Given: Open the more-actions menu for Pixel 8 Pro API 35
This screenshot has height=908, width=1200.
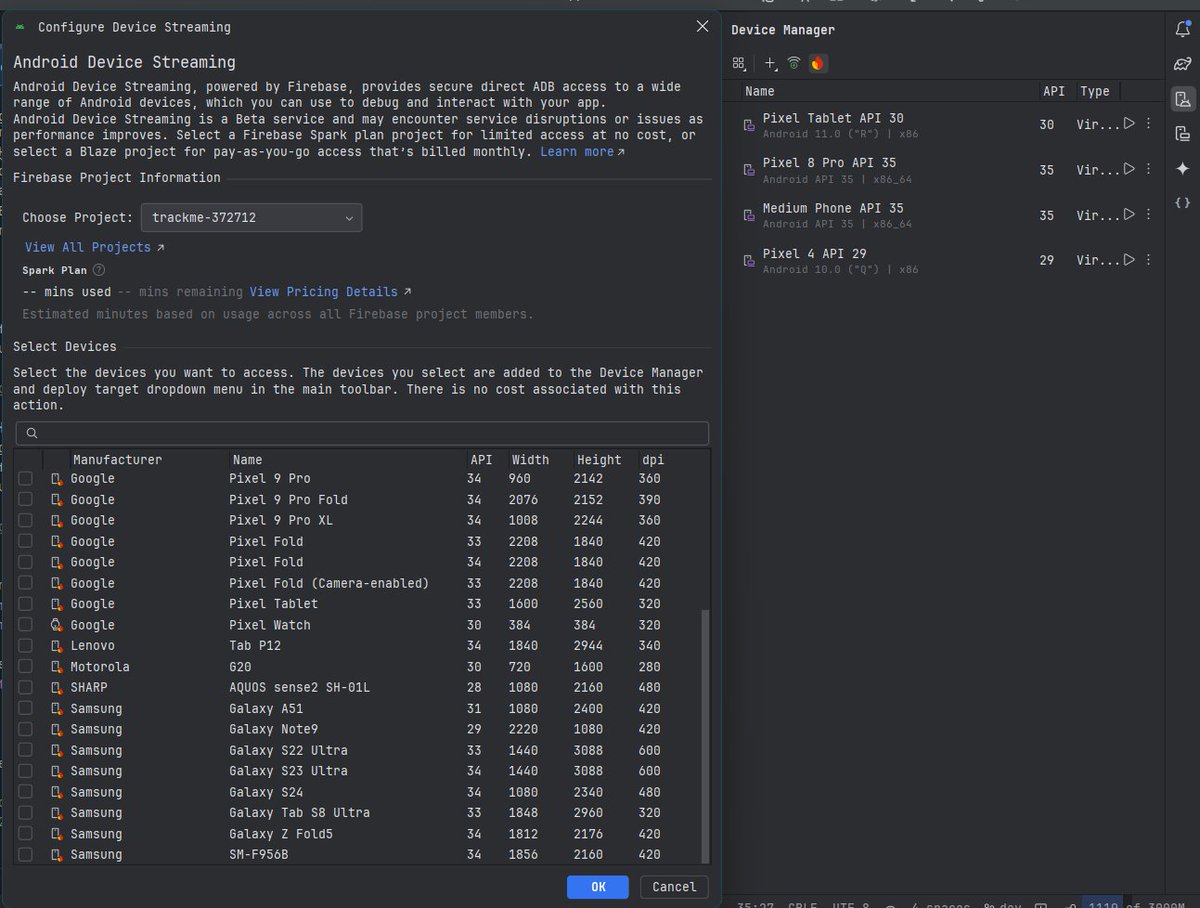Looking at the screenshot, I should coord(1148,169).
